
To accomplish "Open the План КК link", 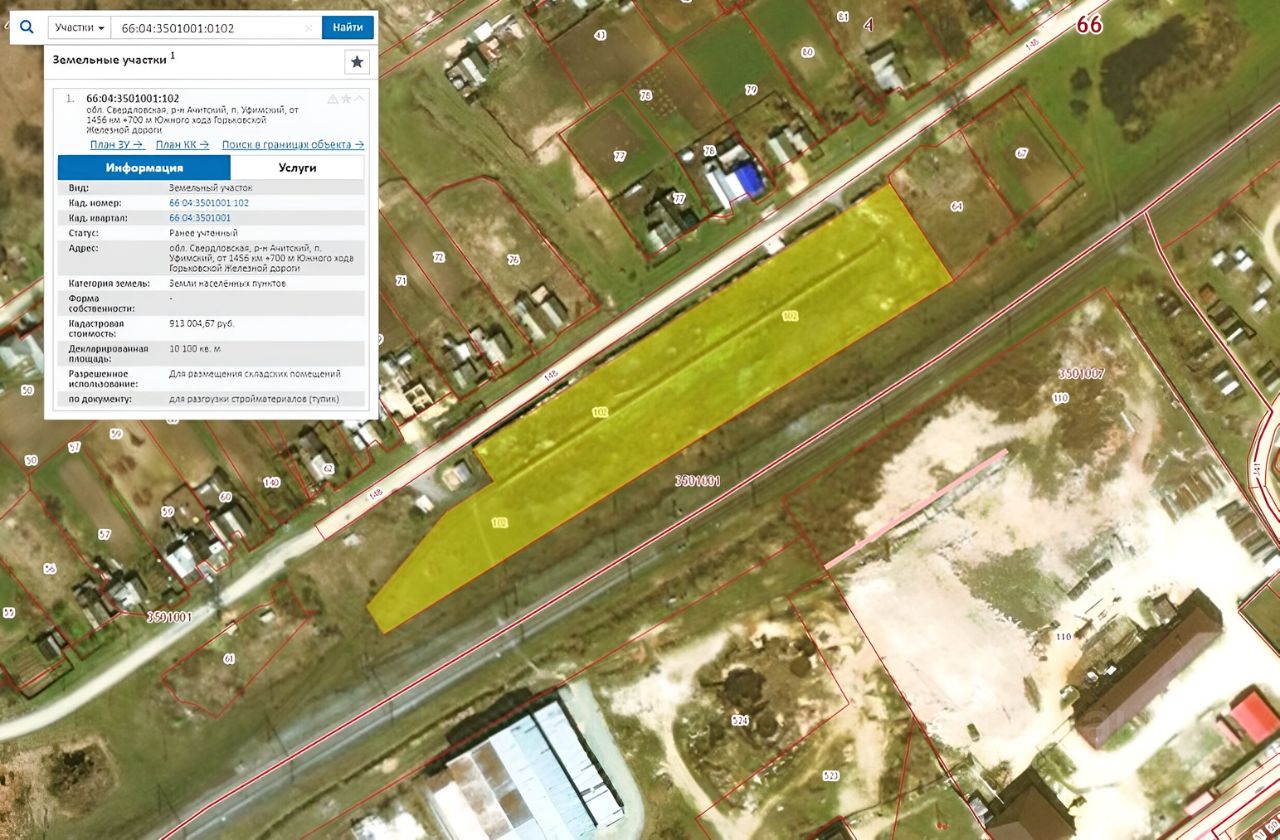I will (x=184, y=145).
